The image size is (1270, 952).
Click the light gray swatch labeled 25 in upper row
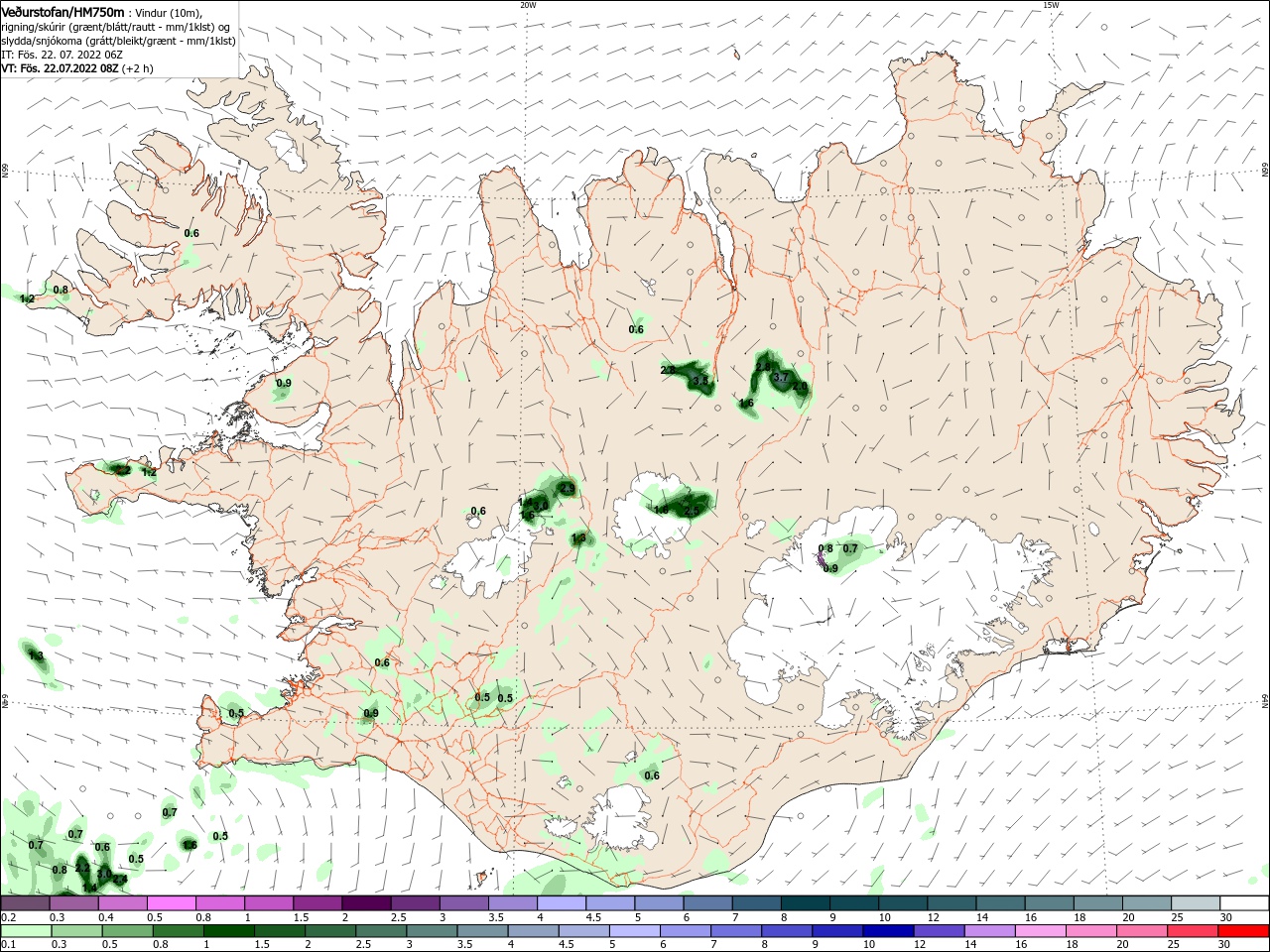point(1195,903)
